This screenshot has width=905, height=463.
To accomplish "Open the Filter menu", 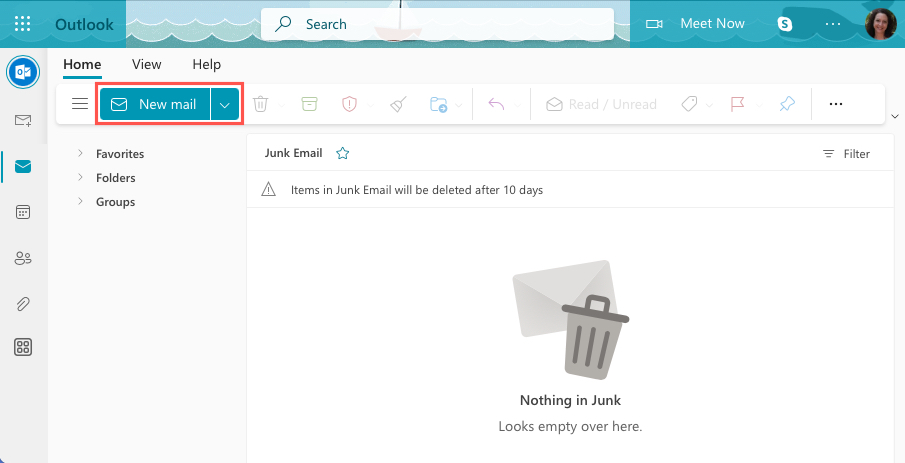I will pos(846,154).
